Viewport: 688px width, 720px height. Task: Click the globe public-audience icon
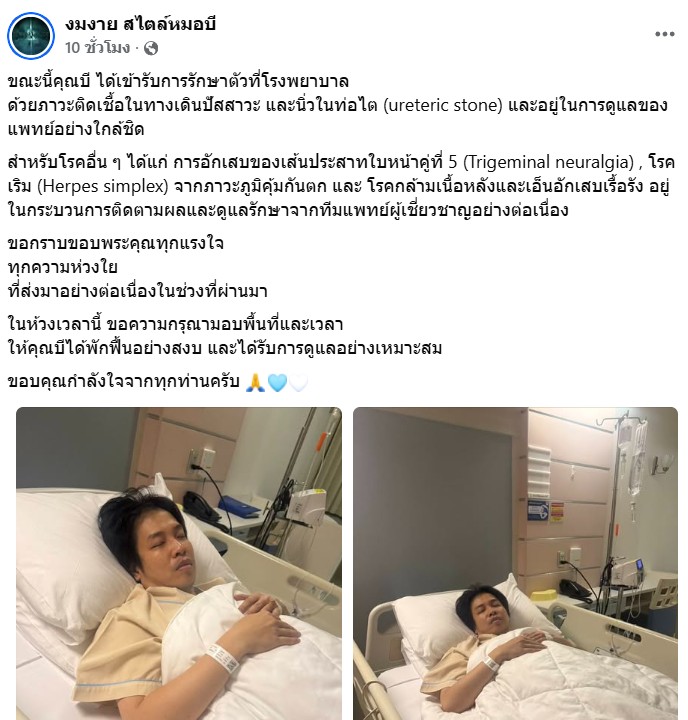point(151,48)
